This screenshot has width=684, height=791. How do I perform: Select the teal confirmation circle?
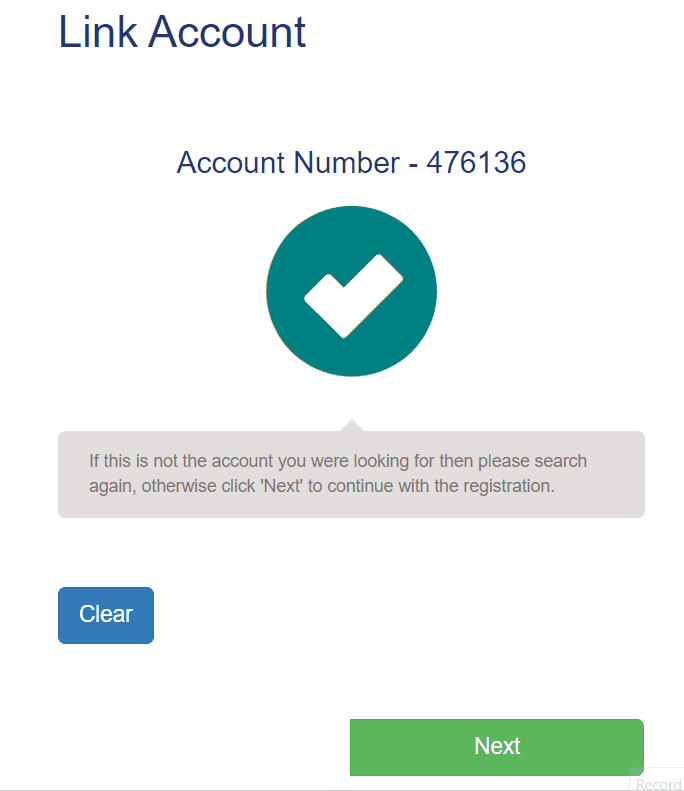[352, 291]
